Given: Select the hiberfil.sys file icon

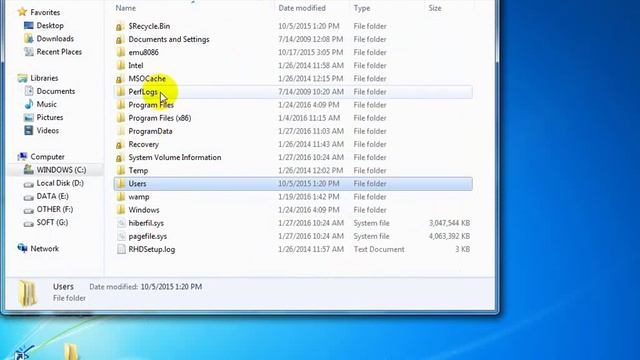Looking at the screenshot, I should [x=121, y=223].
